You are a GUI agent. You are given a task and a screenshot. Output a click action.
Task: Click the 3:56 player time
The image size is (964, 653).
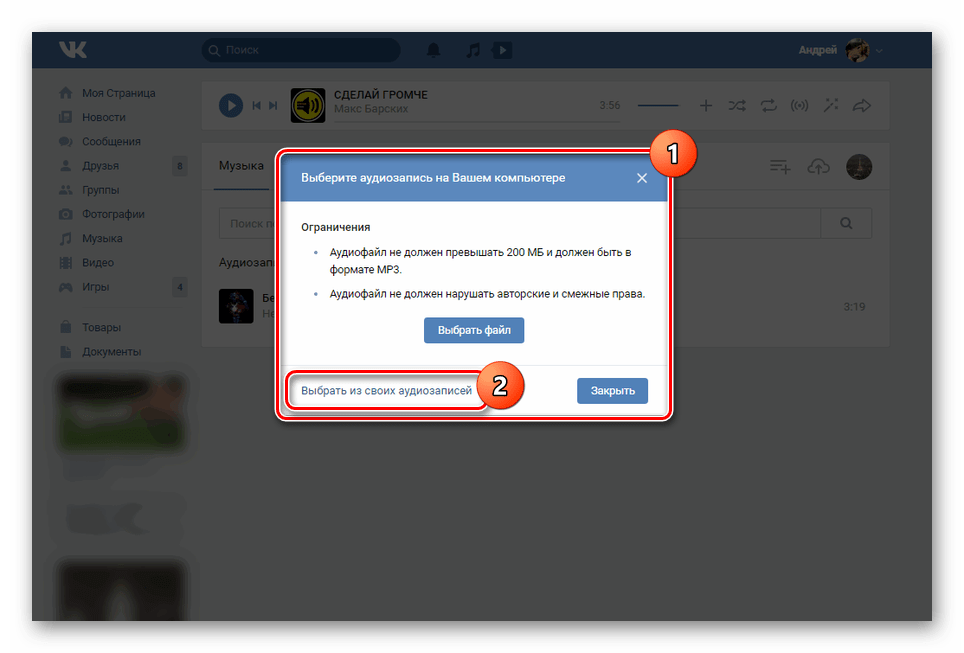[609, 106]
